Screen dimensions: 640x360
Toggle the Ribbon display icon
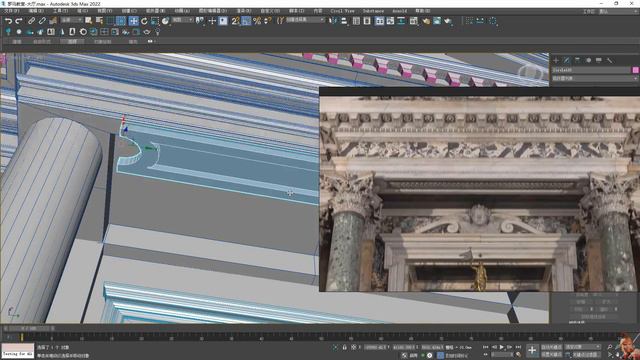pyautogui.click(x=380, y=21)
